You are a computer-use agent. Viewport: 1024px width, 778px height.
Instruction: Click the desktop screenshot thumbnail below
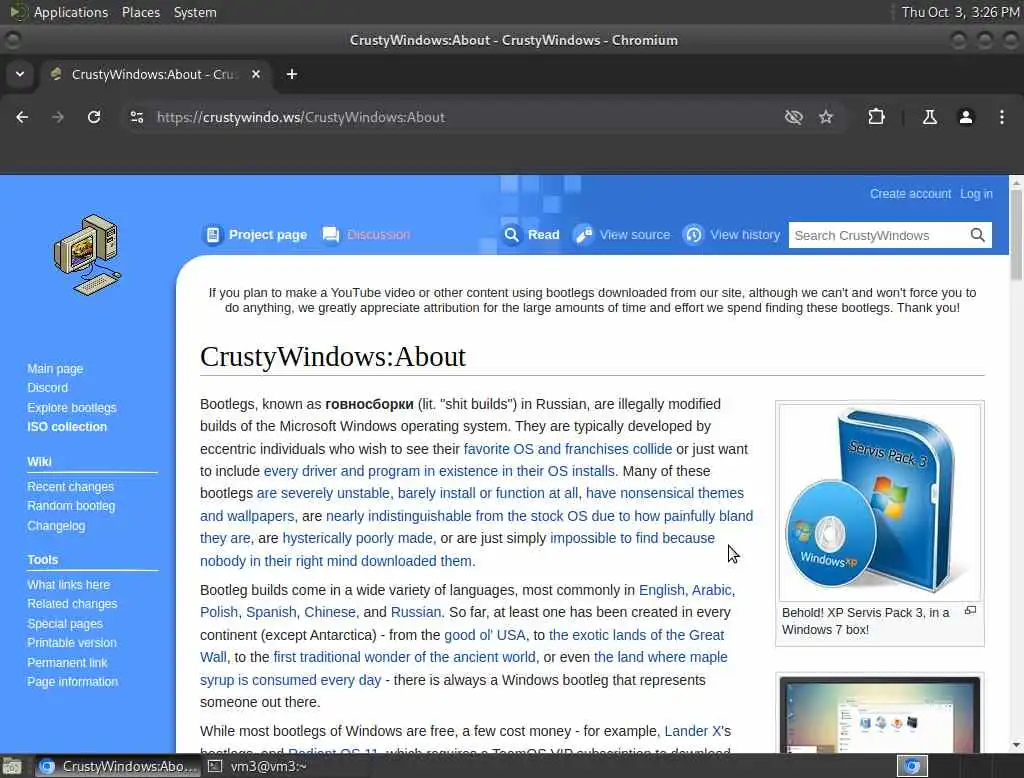pos(879,713)
